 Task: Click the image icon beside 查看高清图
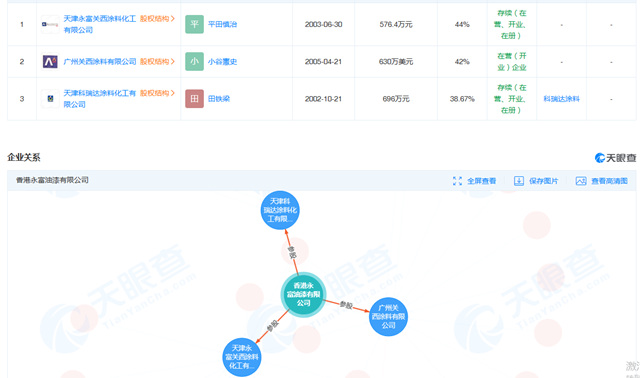coord(581,181)
